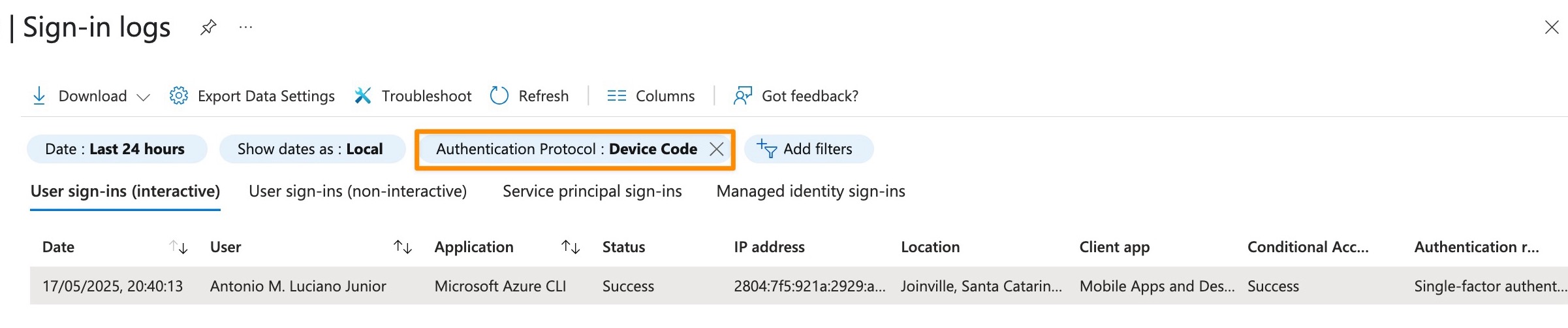Viewport: 1568px width, 328px height.
Task: Open the Service principal sign-ins tab
Action: [x=592, y=191]
